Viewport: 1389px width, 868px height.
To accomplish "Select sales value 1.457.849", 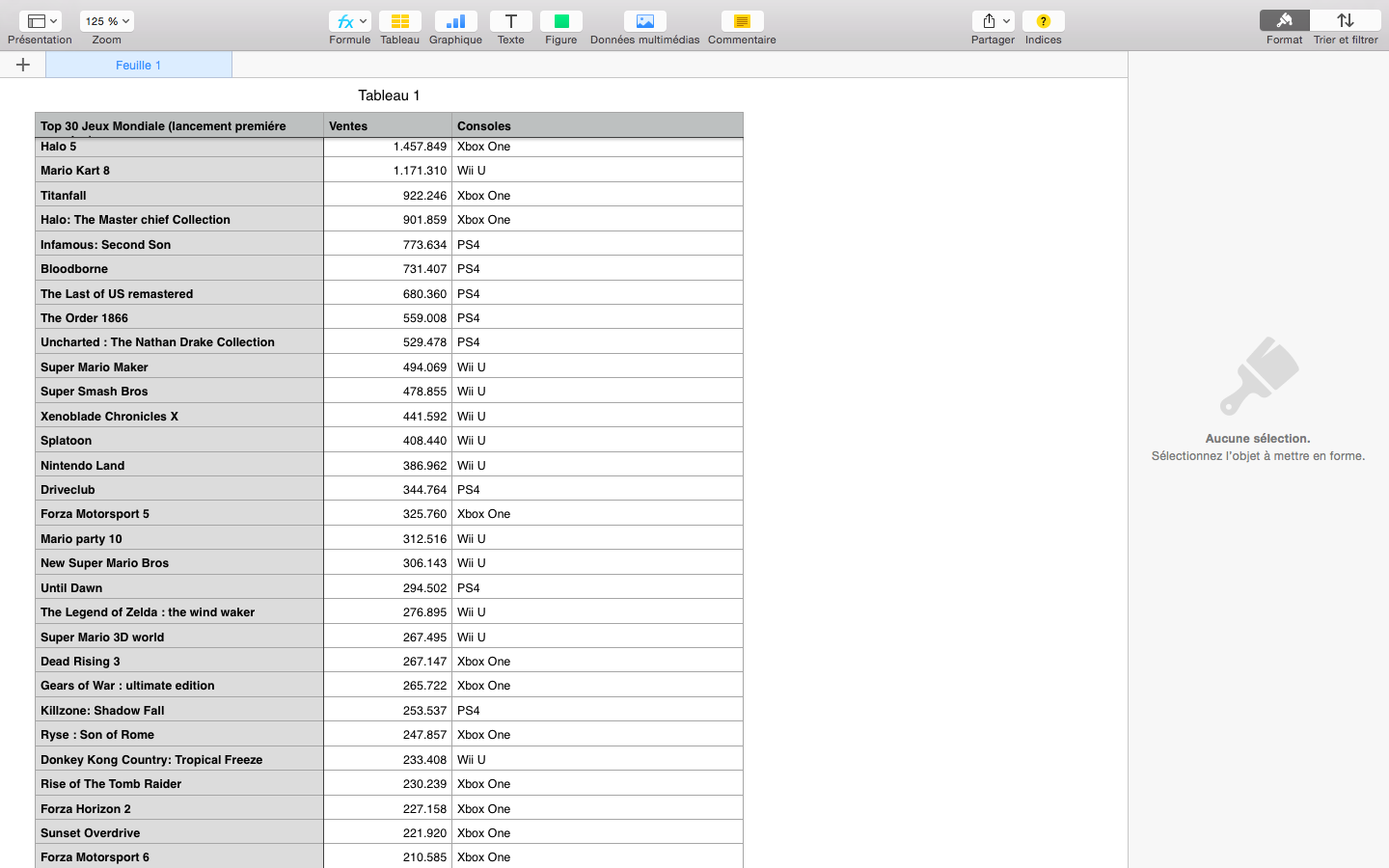I will point(388,147).
